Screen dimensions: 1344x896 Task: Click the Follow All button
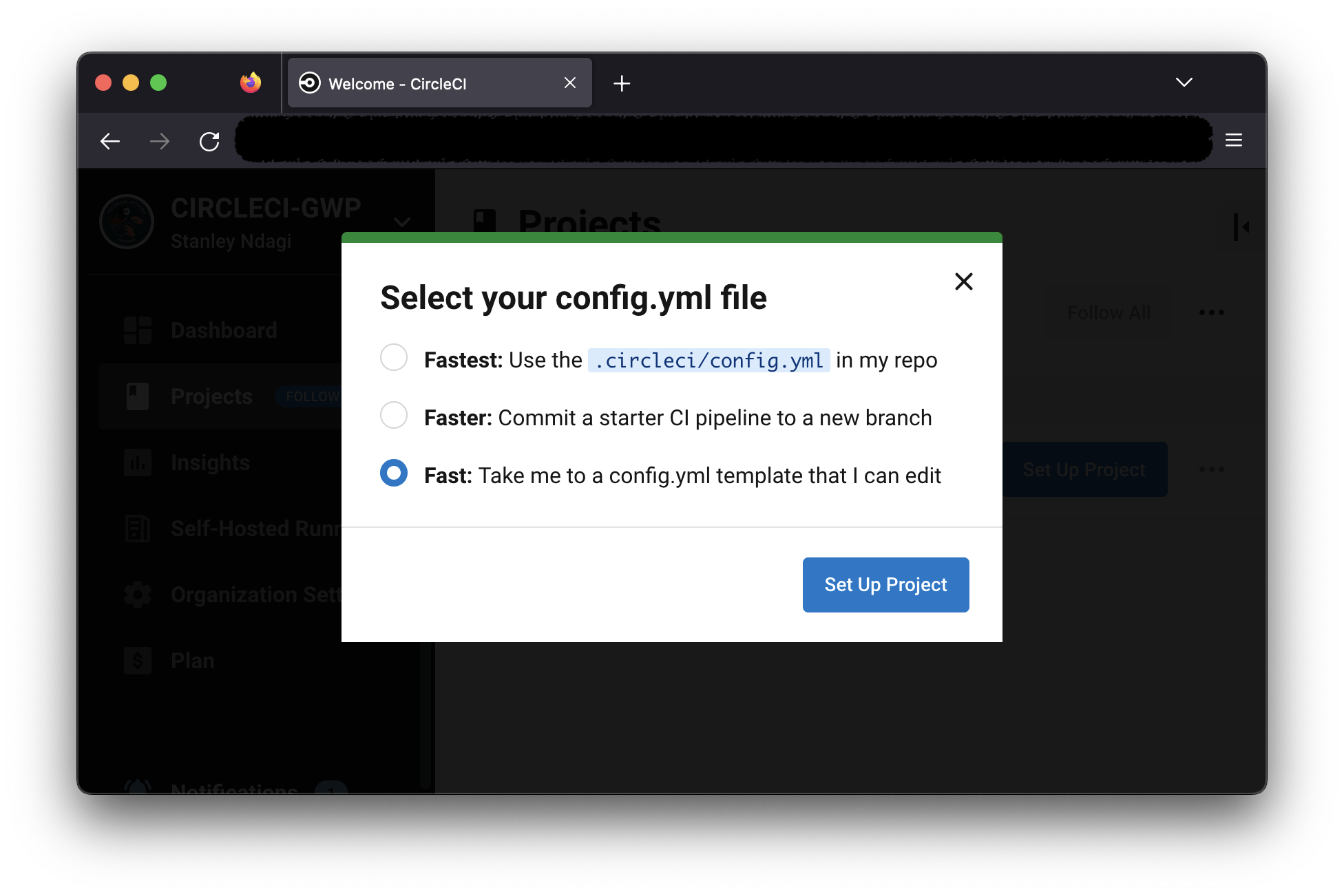(1109, 312)
